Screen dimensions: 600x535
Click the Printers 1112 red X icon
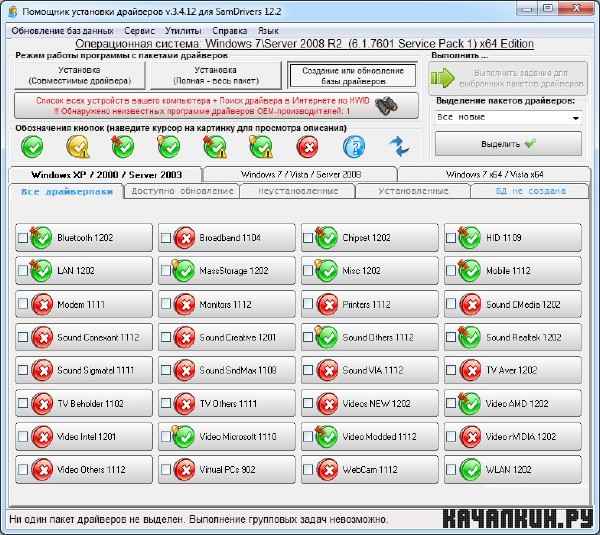[x=328, y=305]
